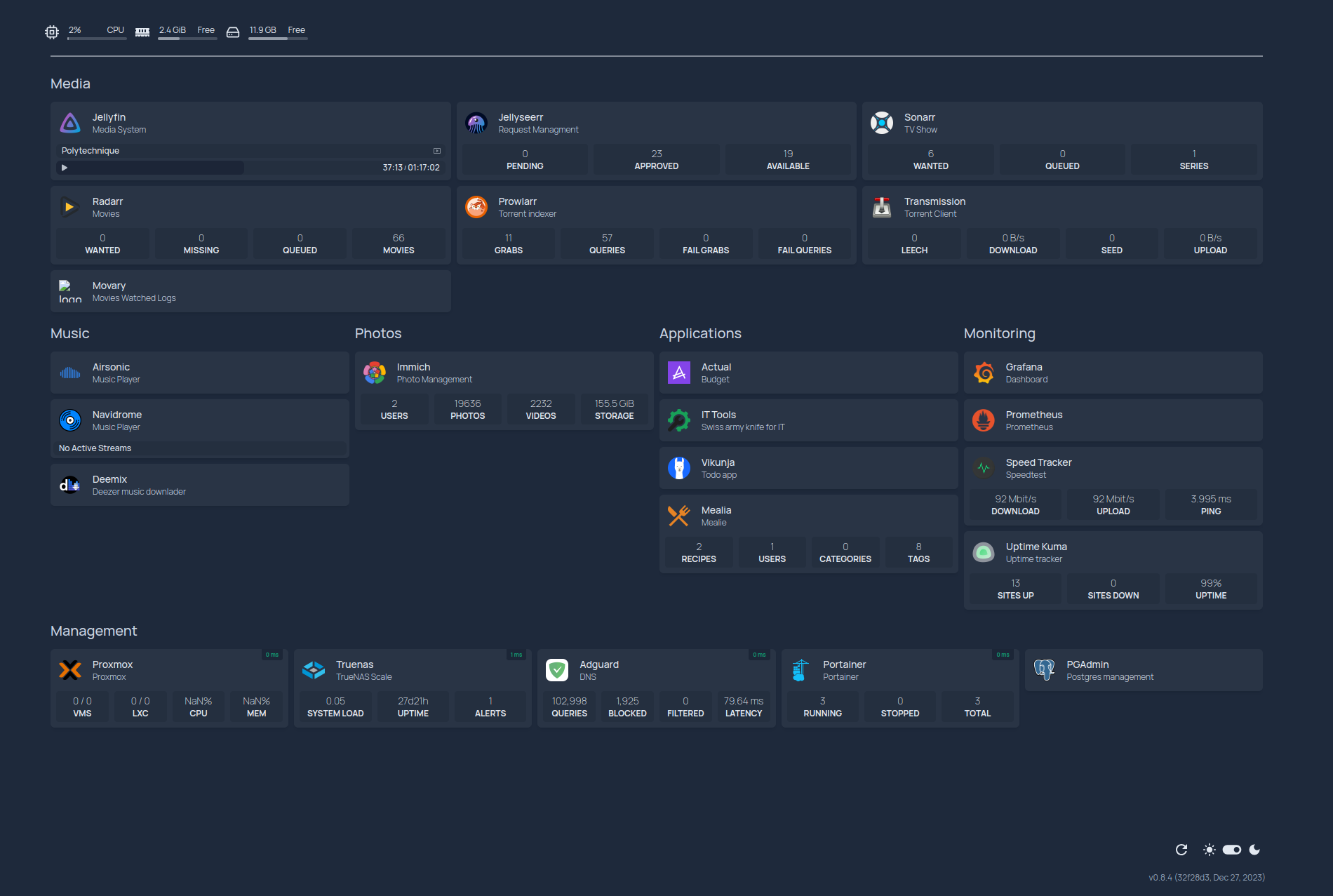Open the Speed Tracker service title

[x=1038, y=462]
